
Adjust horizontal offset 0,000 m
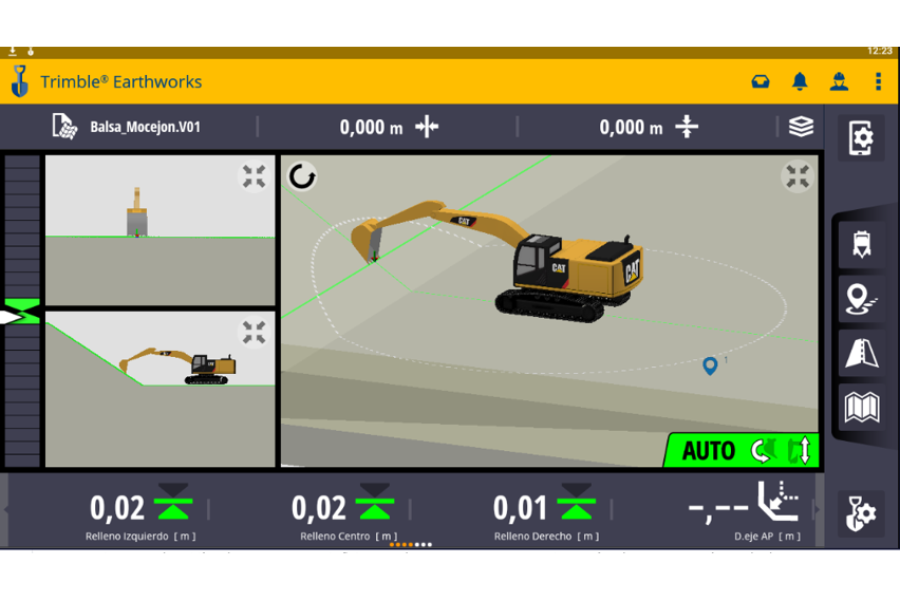[x=389, y=127]
